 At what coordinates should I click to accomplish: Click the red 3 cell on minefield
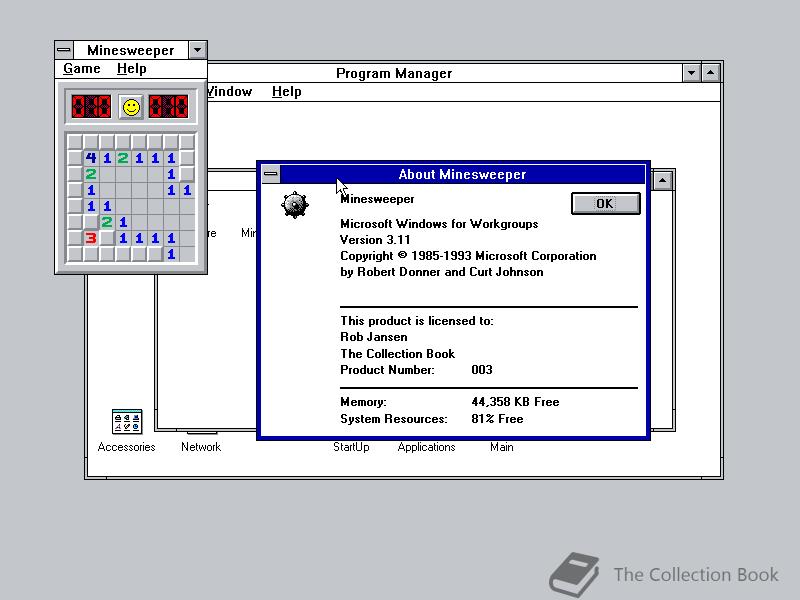tap(91, 238)
